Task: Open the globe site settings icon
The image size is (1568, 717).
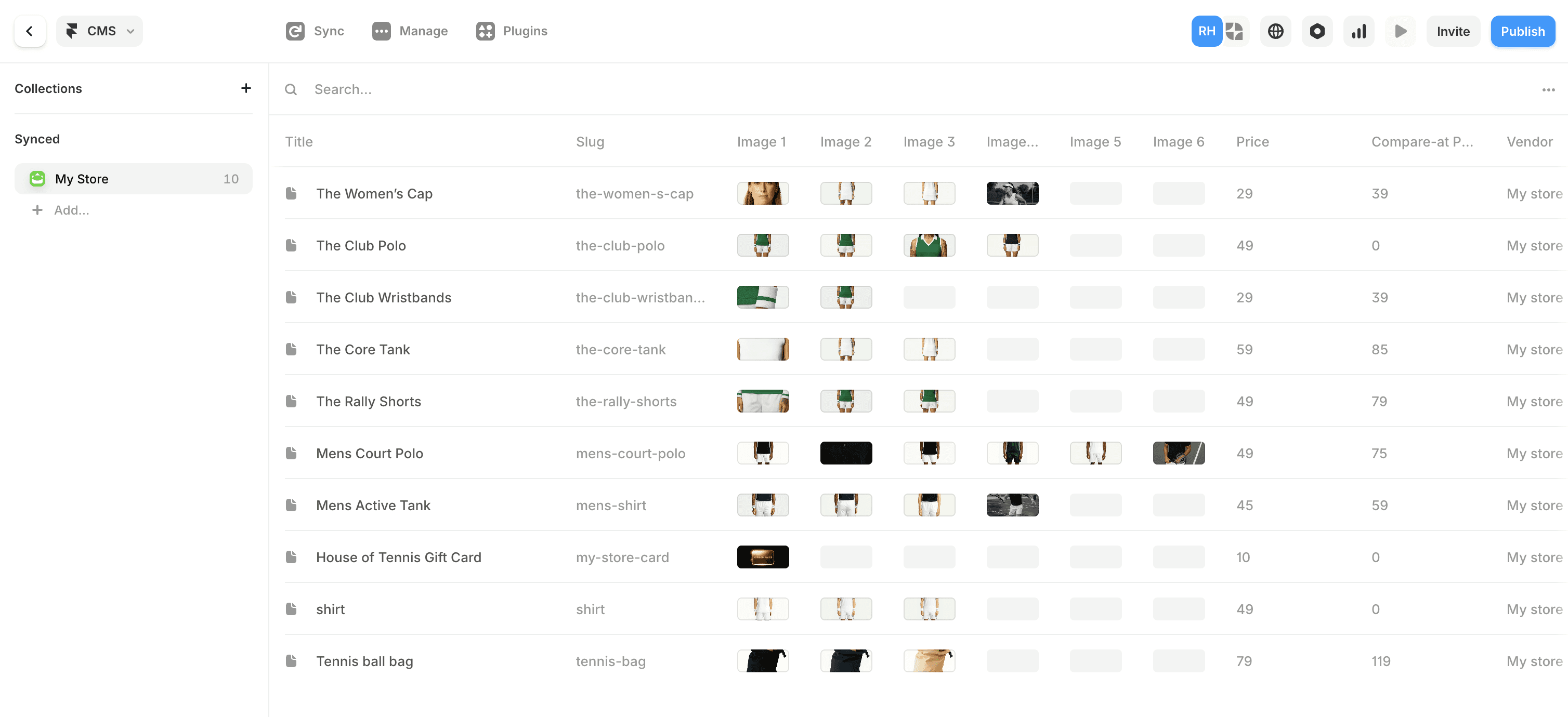Action: click(x=1275, y=31)
